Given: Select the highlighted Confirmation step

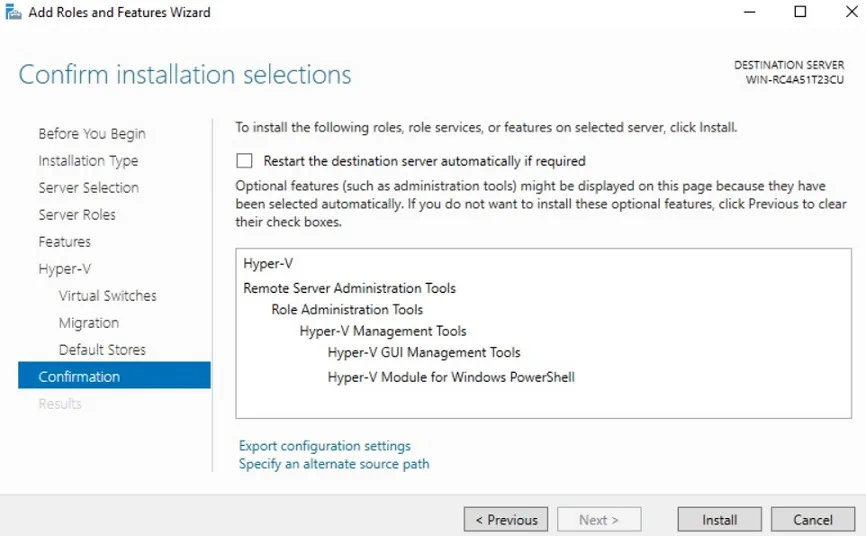Looking at the screenshot, I should point(79,377).
